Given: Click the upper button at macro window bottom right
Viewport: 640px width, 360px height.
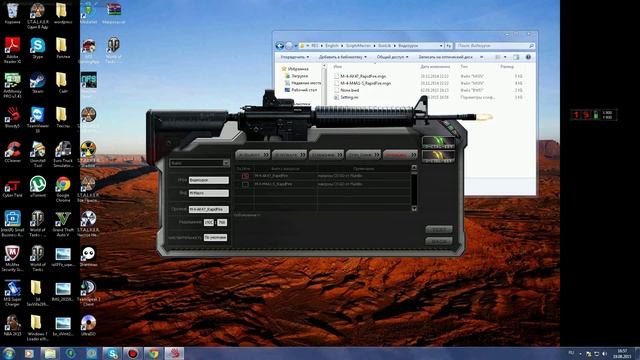Looking at the screenshot, I should (439, 230).
